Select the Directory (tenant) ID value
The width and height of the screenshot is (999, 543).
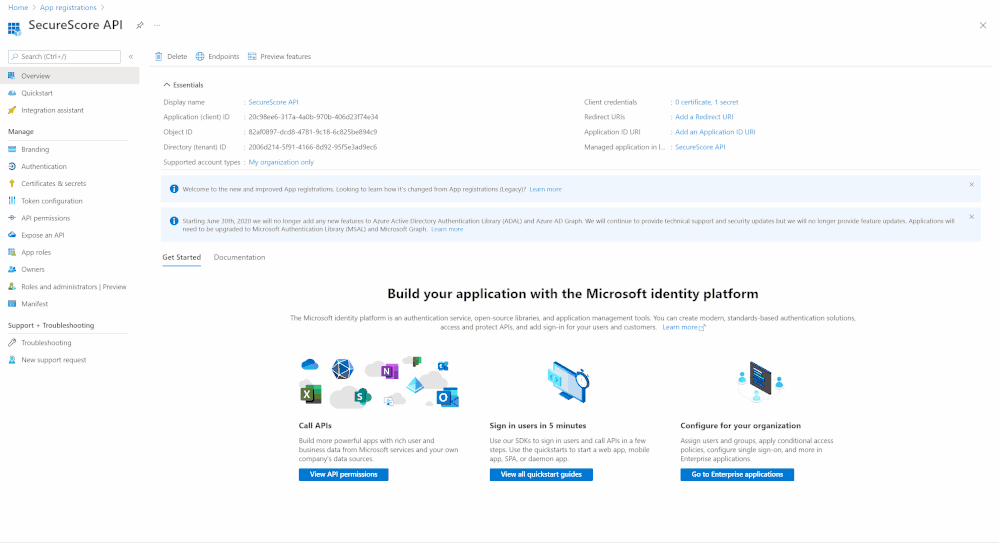(x=313, y=147)
